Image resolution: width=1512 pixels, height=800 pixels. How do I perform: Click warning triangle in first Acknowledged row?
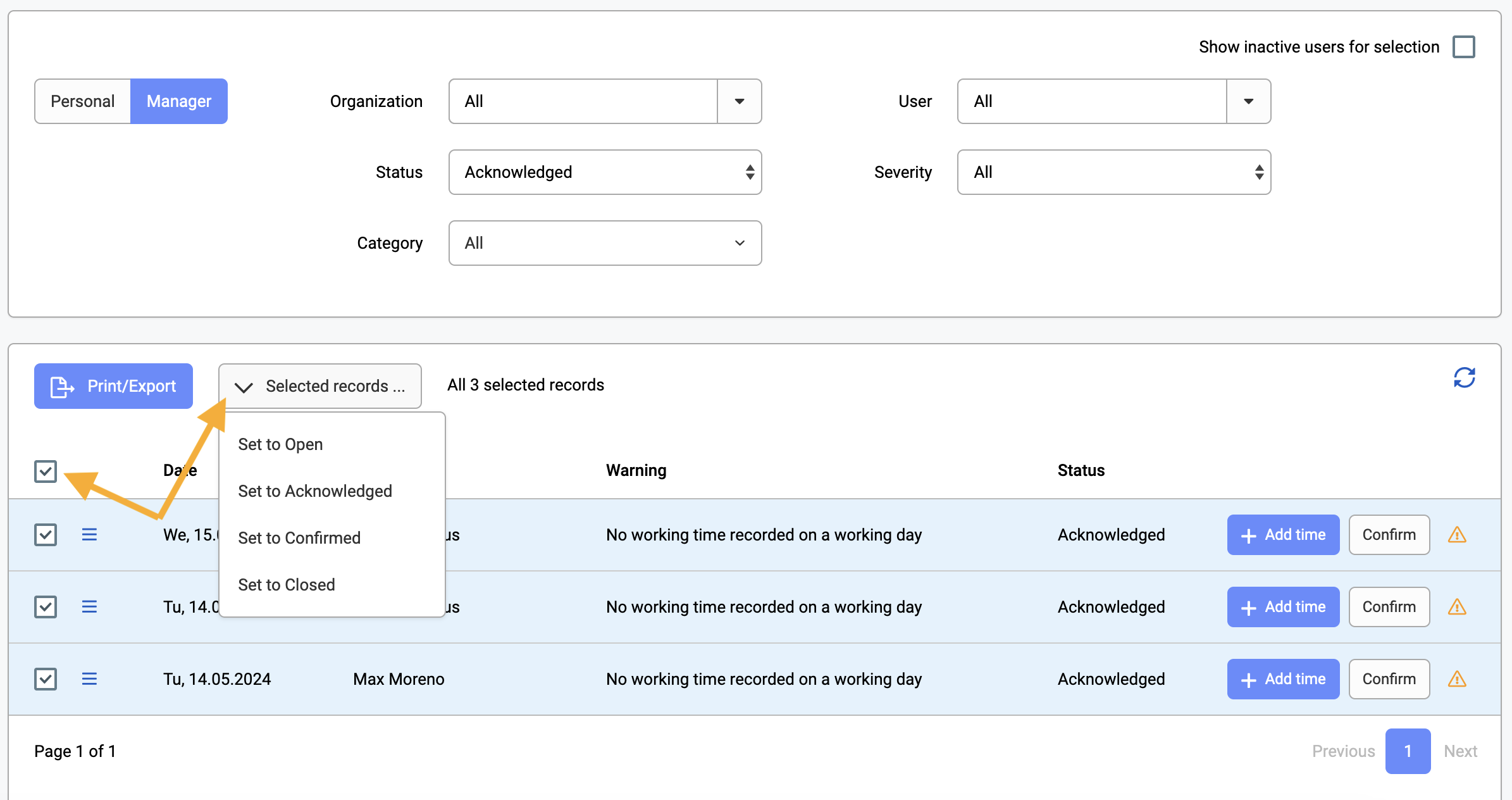(x=1457, y=535)
